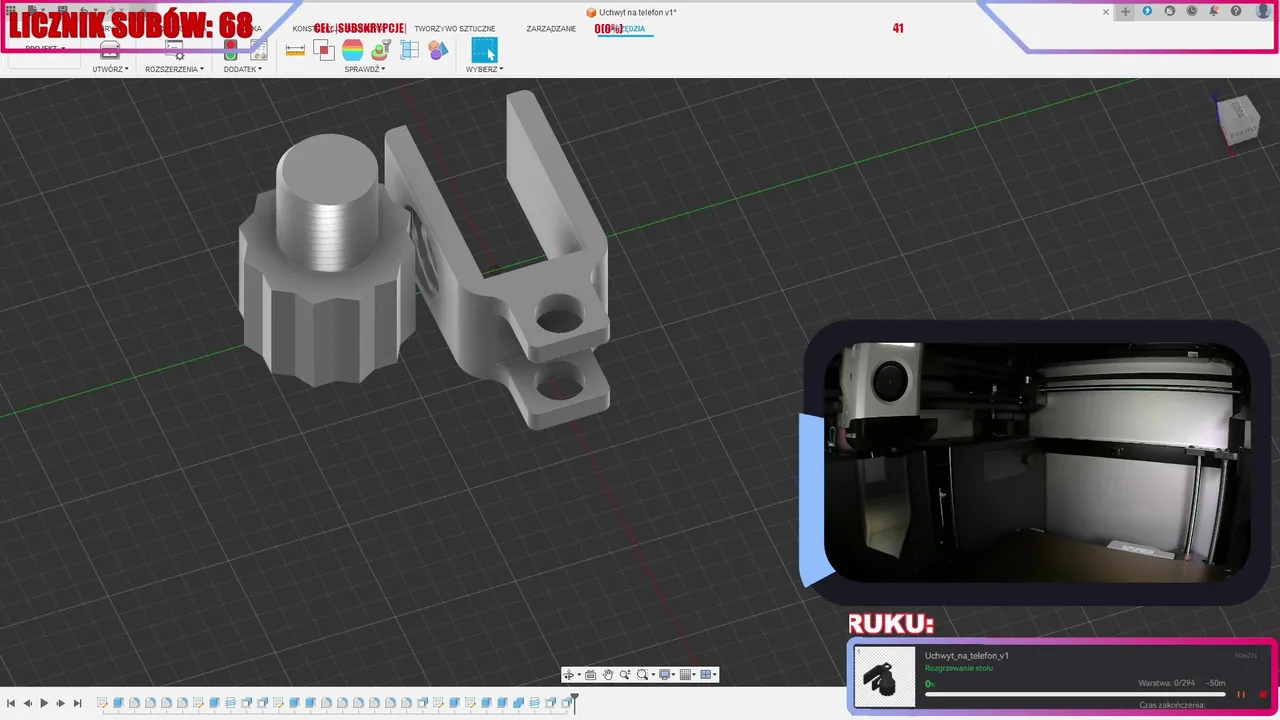Click the Warstwa: 0/294 layer counter
Image resolution: width=1280 pixels, height=720 pixels.
click(1168, 683)
